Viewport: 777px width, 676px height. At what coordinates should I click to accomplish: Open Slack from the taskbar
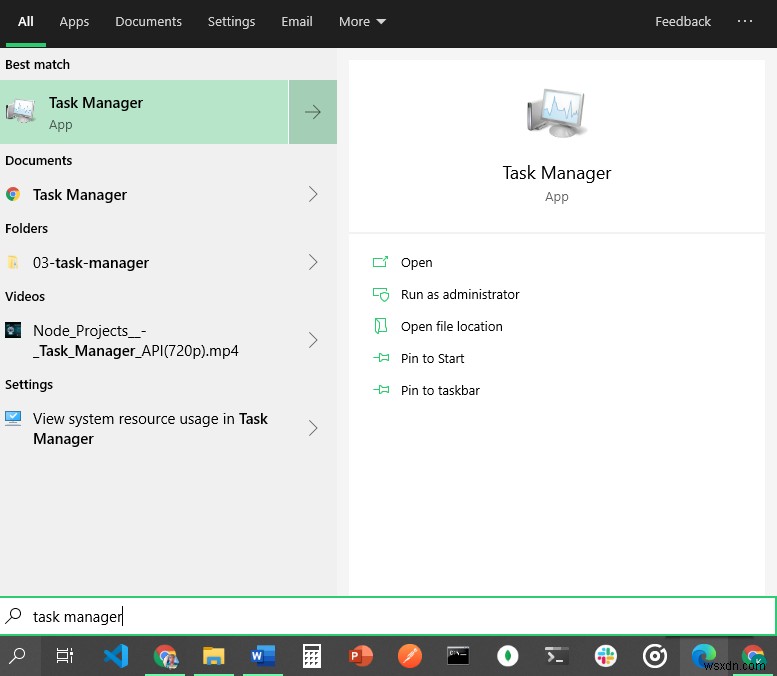pos(606,656)
